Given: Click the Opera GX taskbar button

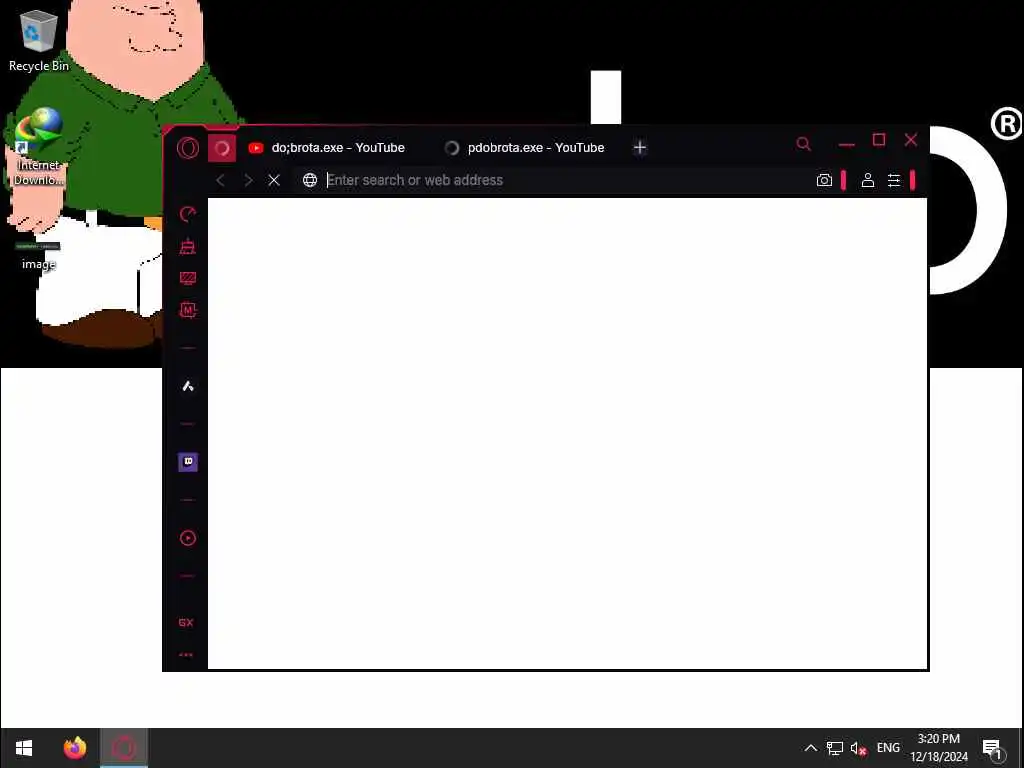Looking at the screenshot, I should (124, 748).
